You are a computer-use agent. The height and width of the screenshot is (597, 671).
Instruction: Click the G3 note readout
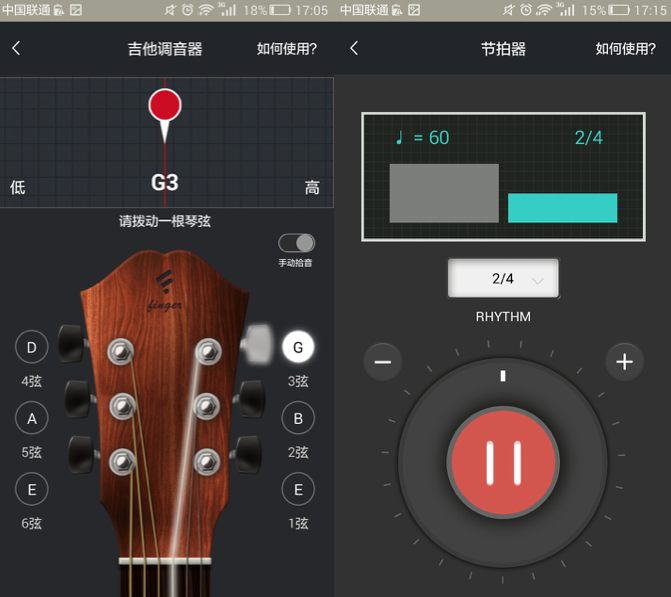click(165, 183)
